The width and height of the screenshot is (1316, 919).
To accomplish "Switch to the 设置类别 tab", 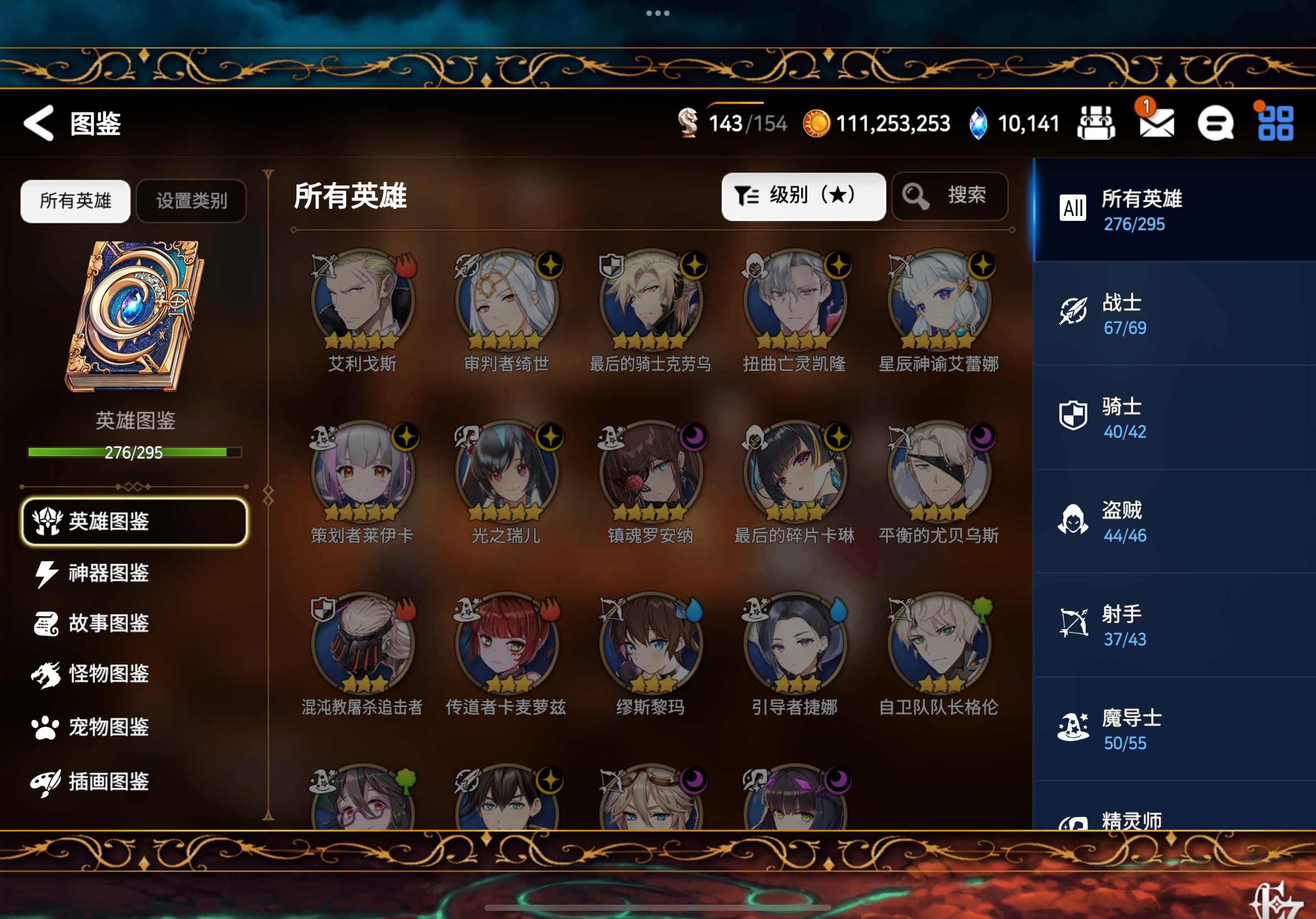I will [x=191, y=201].
